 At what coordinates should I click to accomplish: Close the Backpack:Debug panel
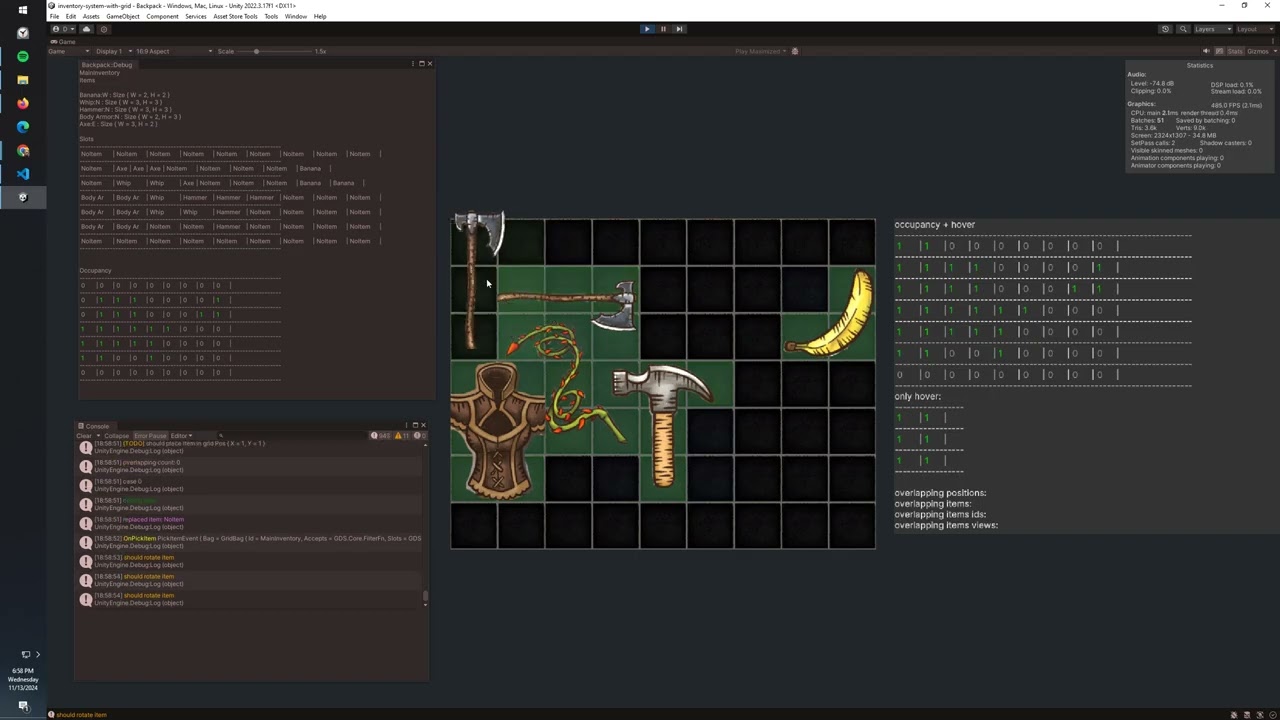(430, 64)
